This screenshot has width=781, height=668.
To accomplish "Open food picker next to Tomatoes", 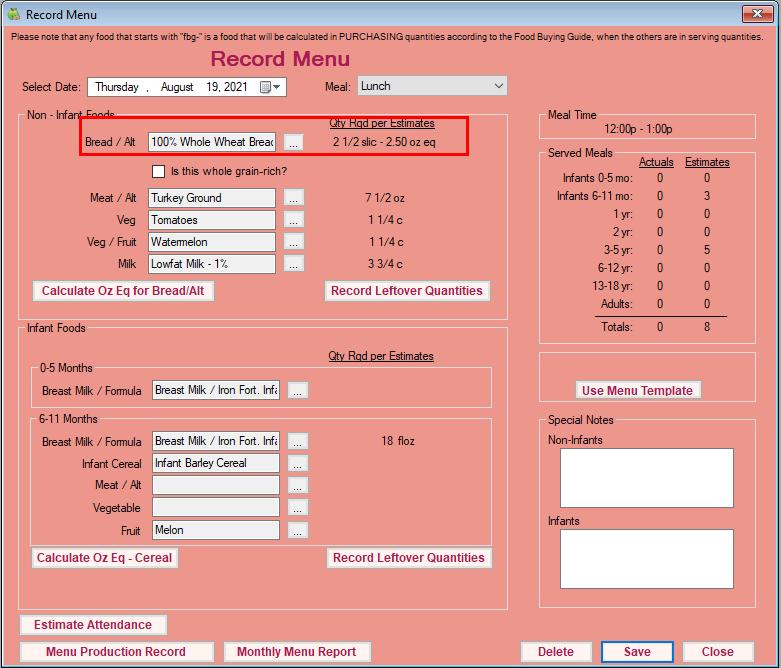I will coord(293,220).
